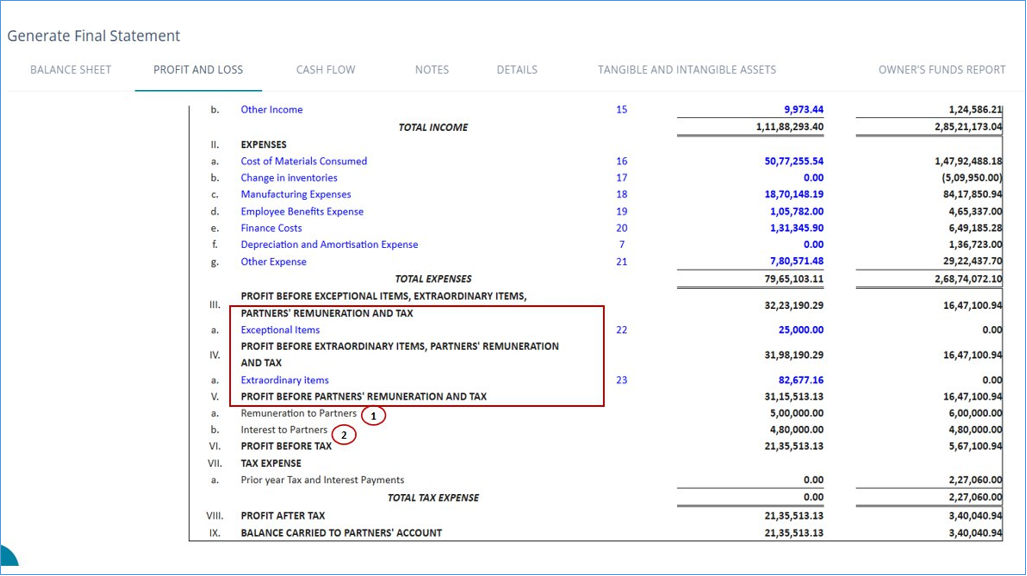The width and height of the screenshot is (1027, 576).
Task: Switch to the Balance Sheet tab
Action: (71, 70)
